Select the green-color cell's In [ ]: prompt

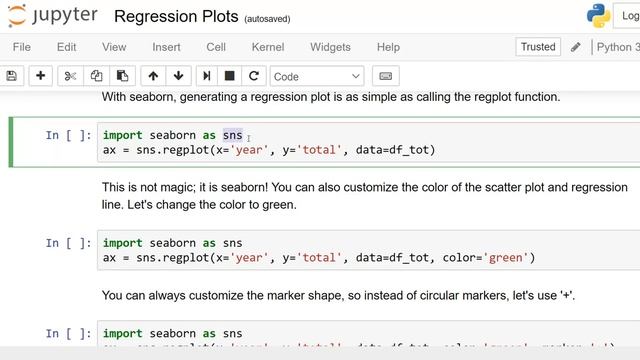(68, 243)
